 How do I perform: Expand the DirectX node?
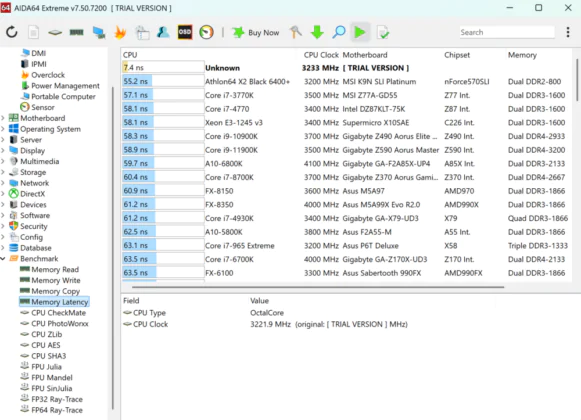[x=3, y=194]
